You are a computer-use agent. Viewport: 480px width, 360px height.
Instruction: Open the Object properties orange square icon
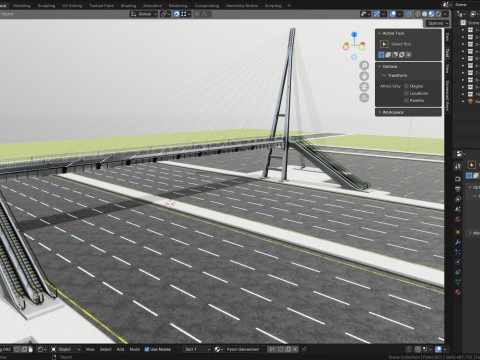click(458, 232)
